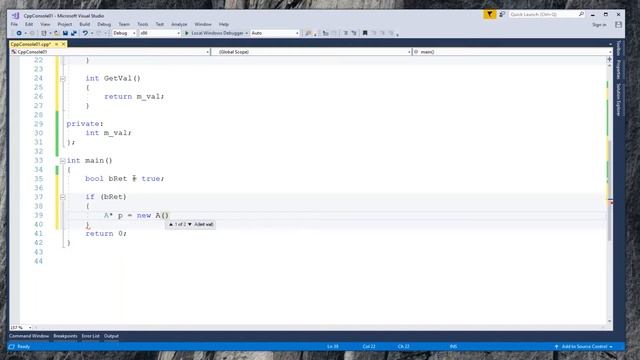Viewport: 640px width, 360px height.
Task: Undo the last edit
Action: pyautogui.click(x=85, y=33)
